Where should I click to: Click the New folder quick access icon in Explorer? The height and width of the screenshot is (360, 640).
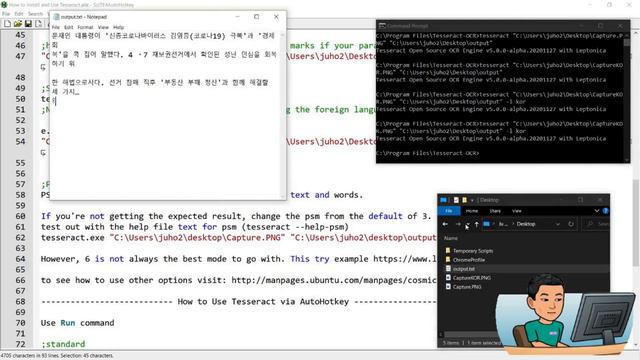[464, 200]
